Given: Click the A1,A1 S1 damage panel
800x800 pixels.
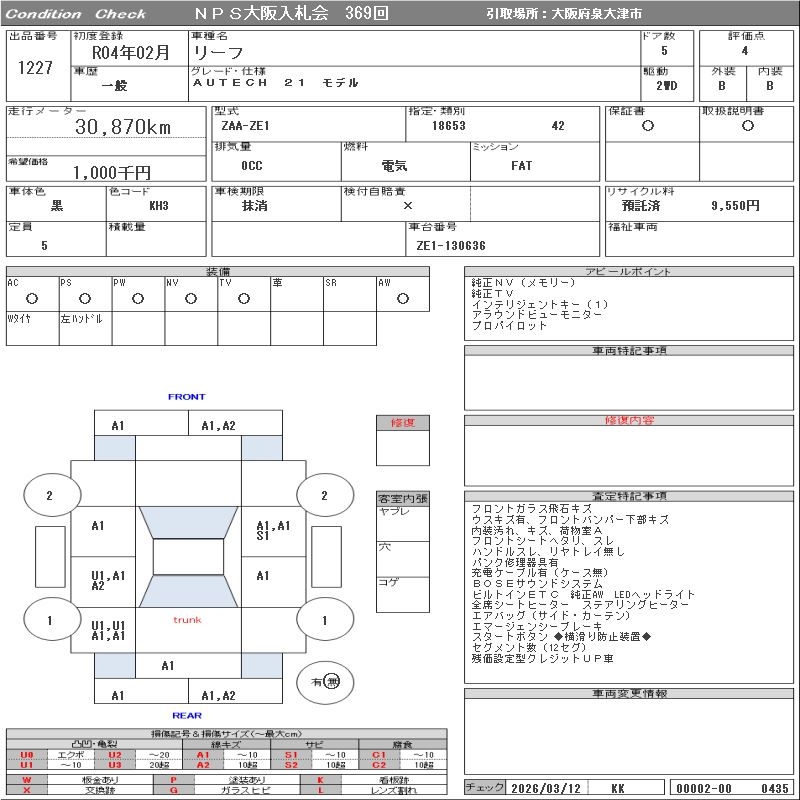Looking at the screenshot, I should [x=273, y=531].
